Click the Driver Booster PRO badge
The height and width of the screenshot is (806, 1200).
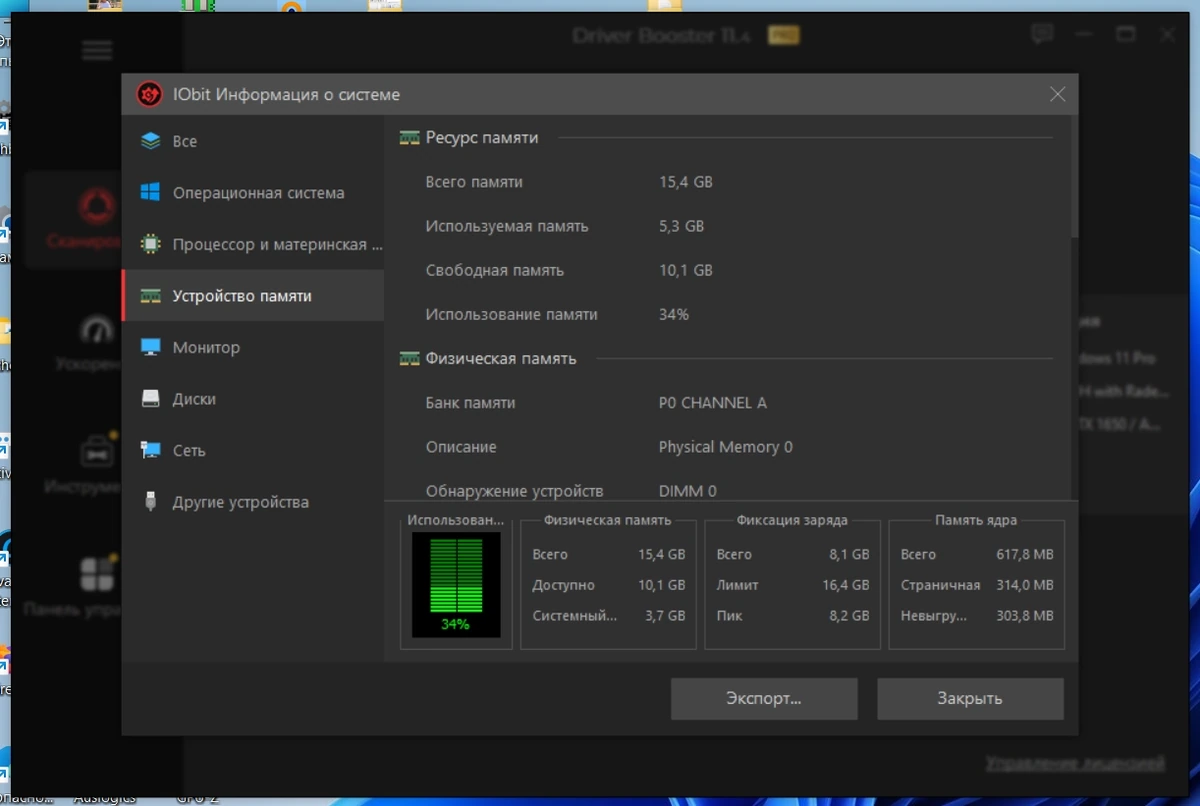tap(782, 36)
